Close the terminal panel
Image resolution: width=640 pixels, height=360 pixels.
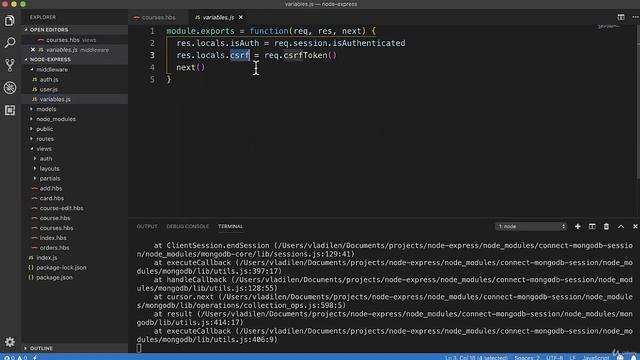[x=635, y=227]
